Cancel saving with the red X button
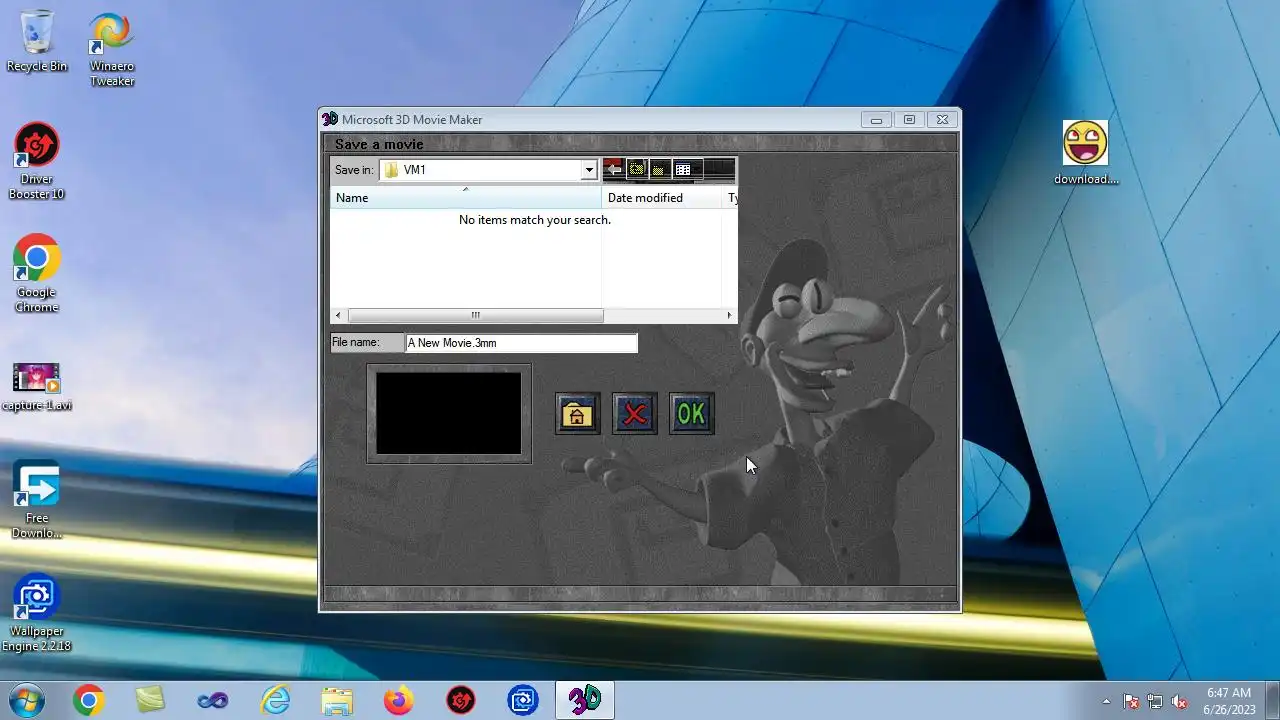 [634, 413]
